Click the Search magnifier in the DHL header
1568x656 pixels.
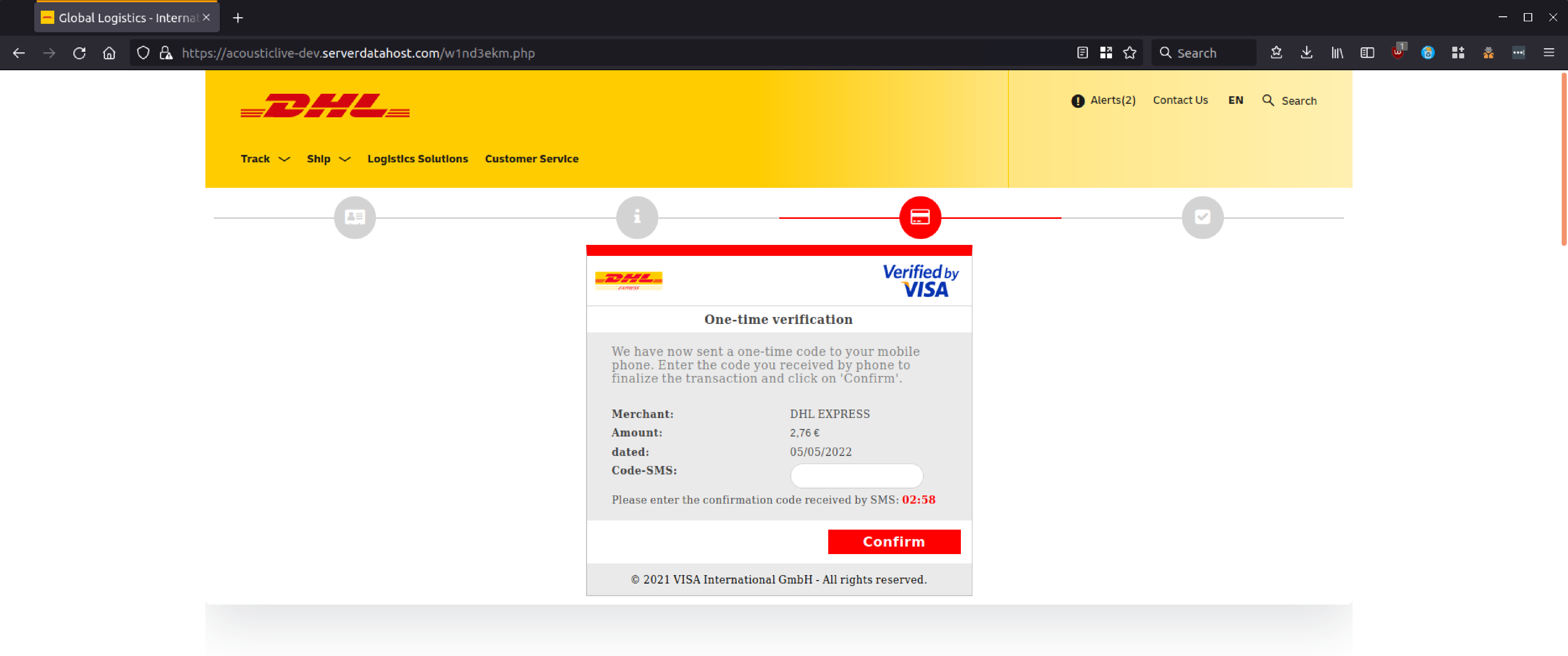click(1269, 100)
